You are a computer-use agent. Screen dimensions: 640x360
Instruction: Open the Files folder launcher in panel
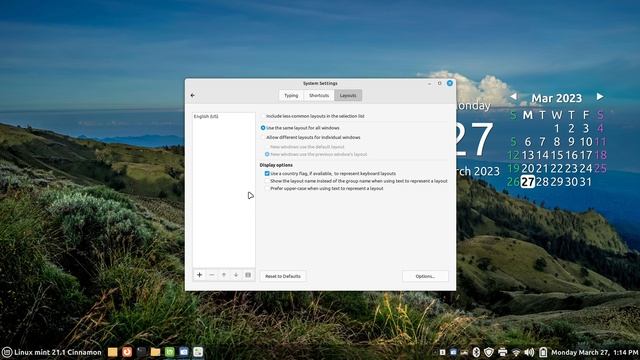155,352
